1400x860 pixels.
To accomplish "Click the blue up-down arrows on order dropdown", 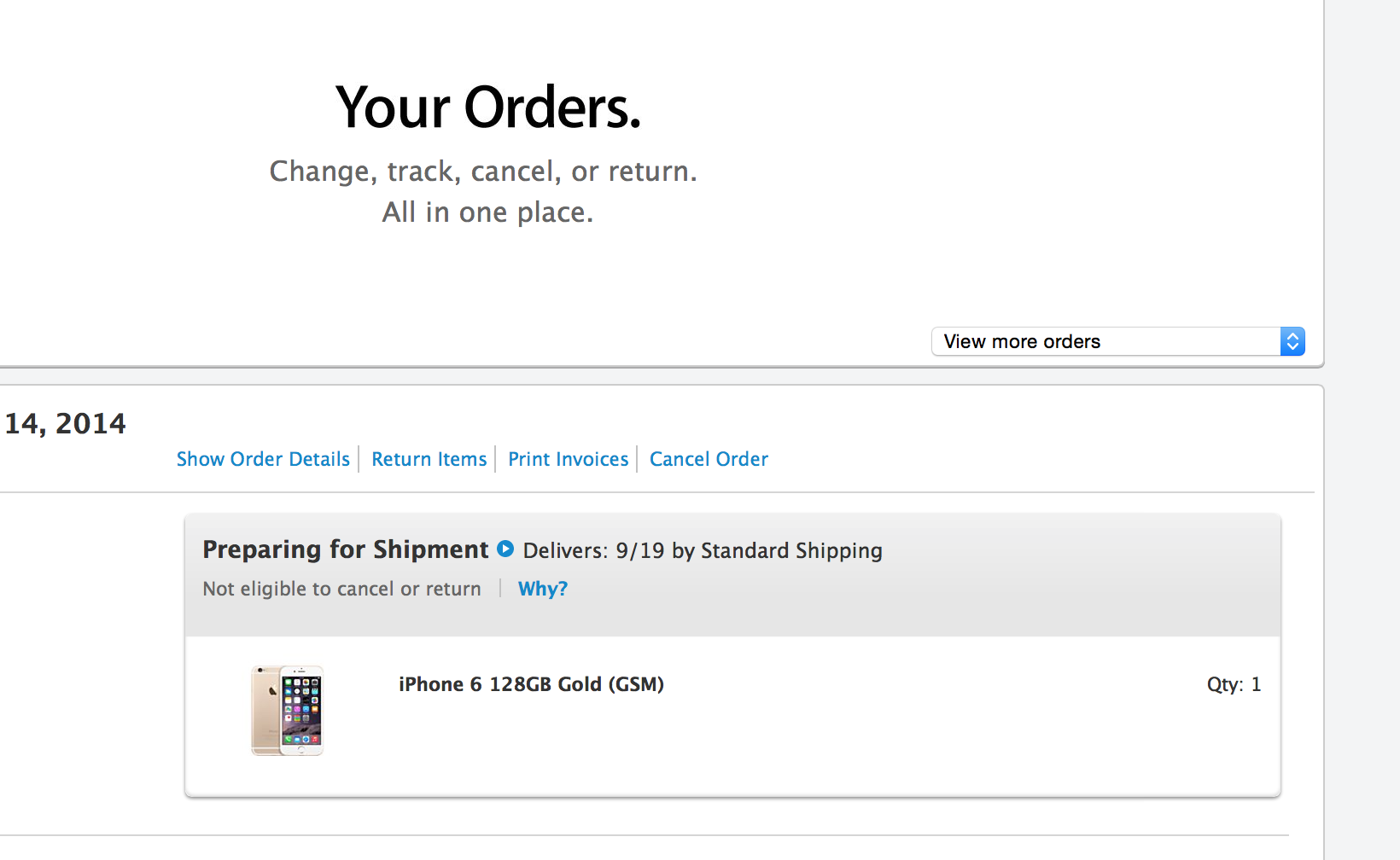I will (x=1292, y=341).
